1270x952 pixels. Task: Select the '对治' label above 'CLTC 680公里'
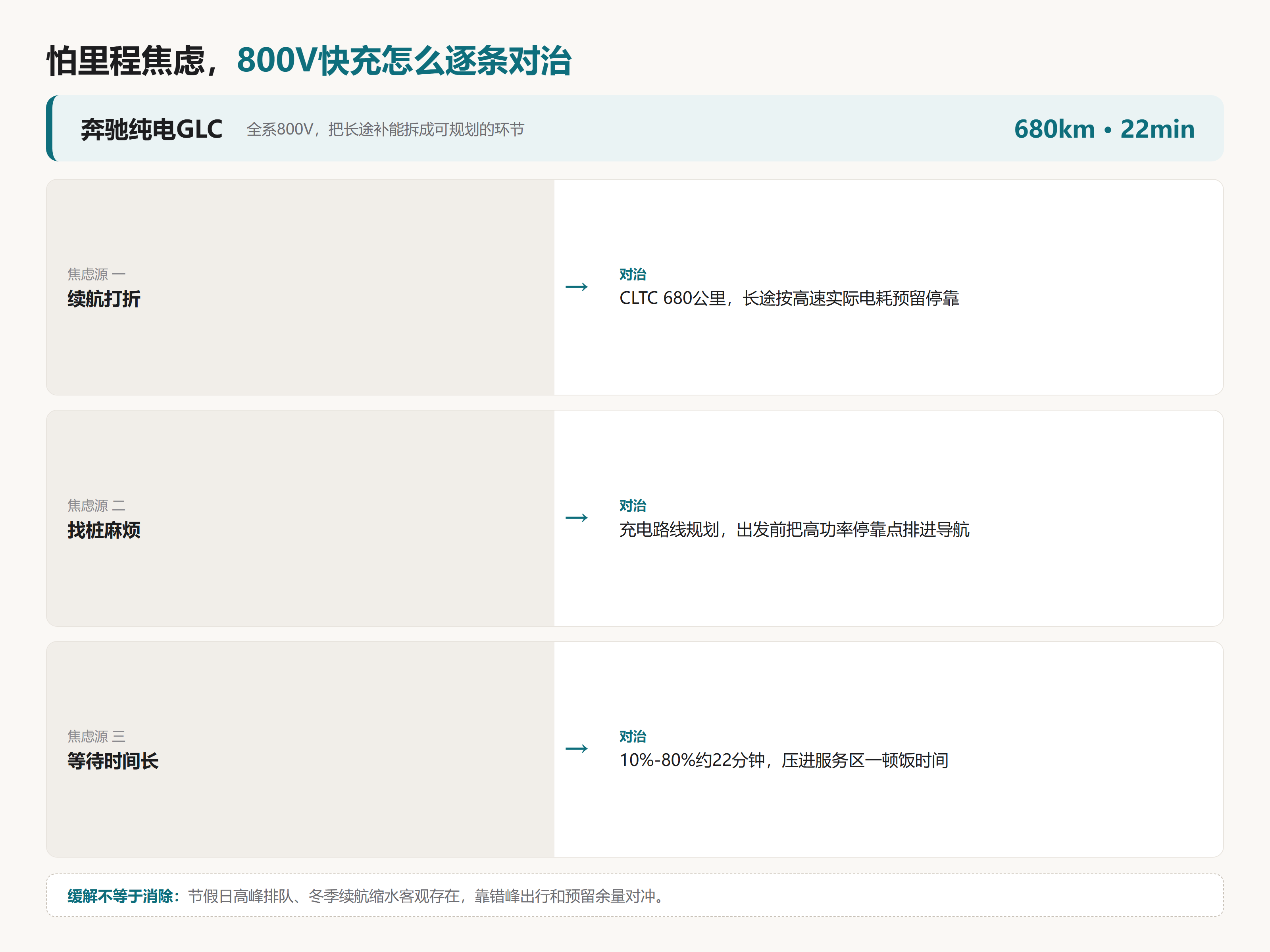tap(633, 274)
